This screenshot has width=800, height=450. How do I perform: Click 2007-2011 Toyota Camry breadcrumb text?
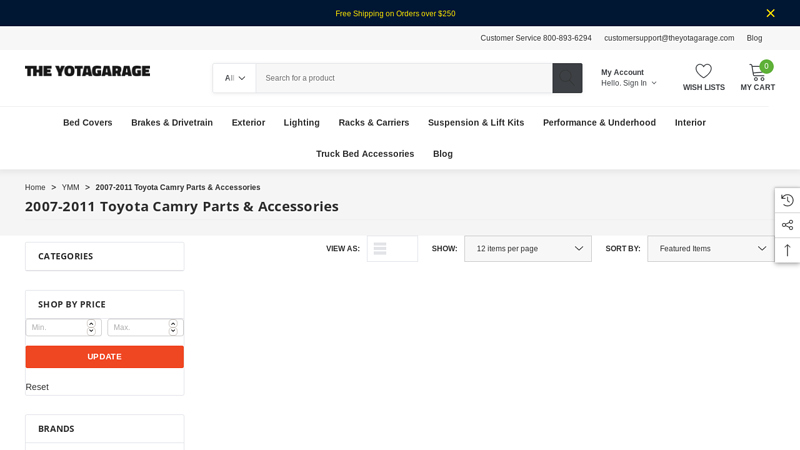(x=178, y=187)
